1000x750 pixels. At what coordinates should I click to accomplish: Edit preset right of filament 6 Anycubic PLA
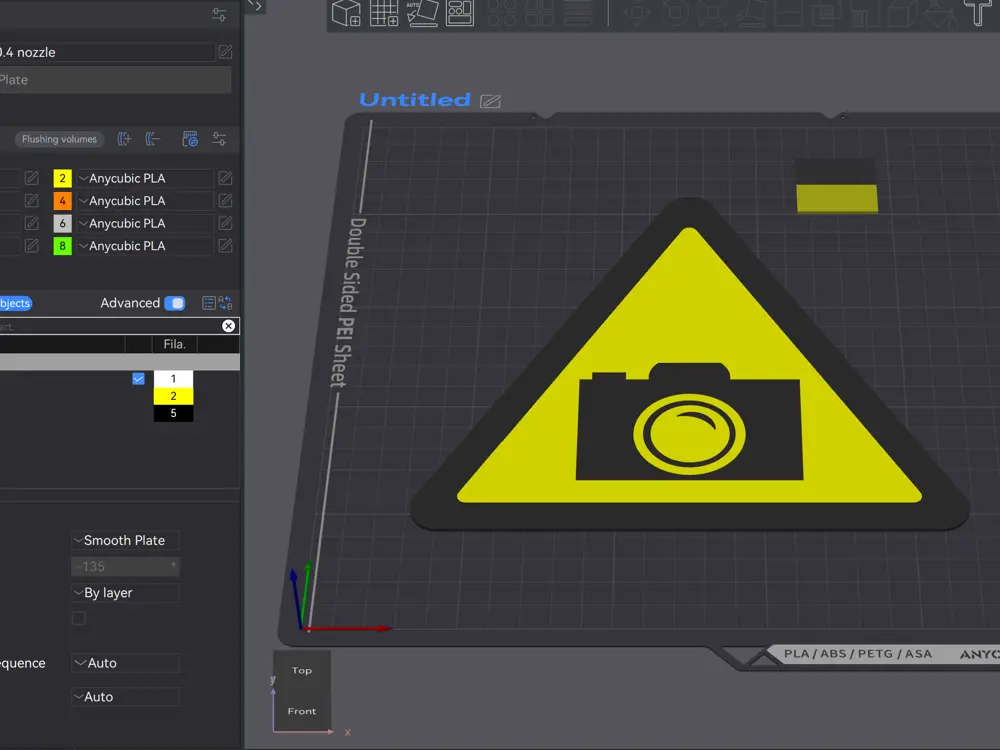225,223
